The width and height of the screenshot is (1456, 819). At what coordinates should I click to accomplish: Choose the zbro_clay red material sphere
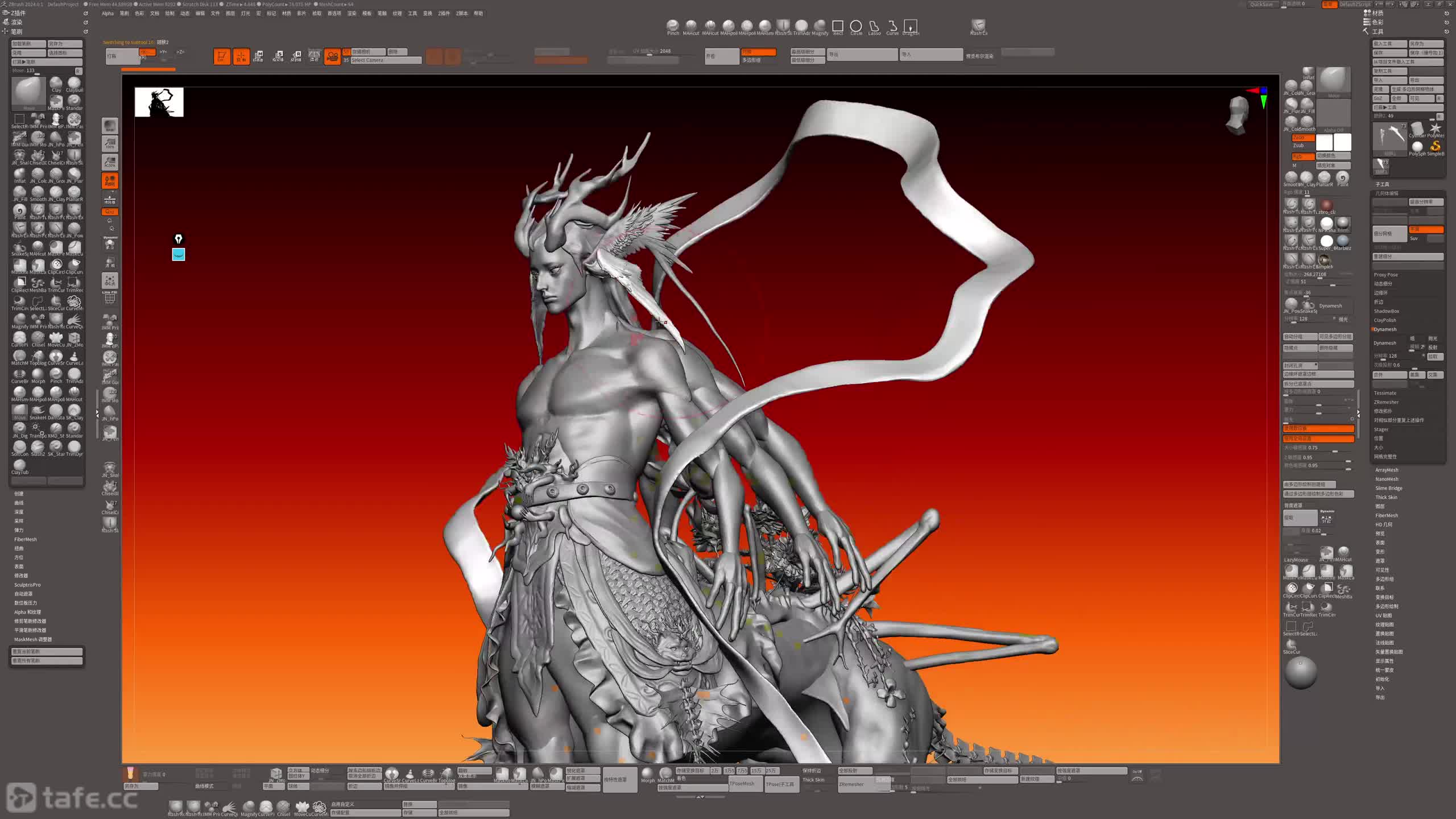point(1327,205)
